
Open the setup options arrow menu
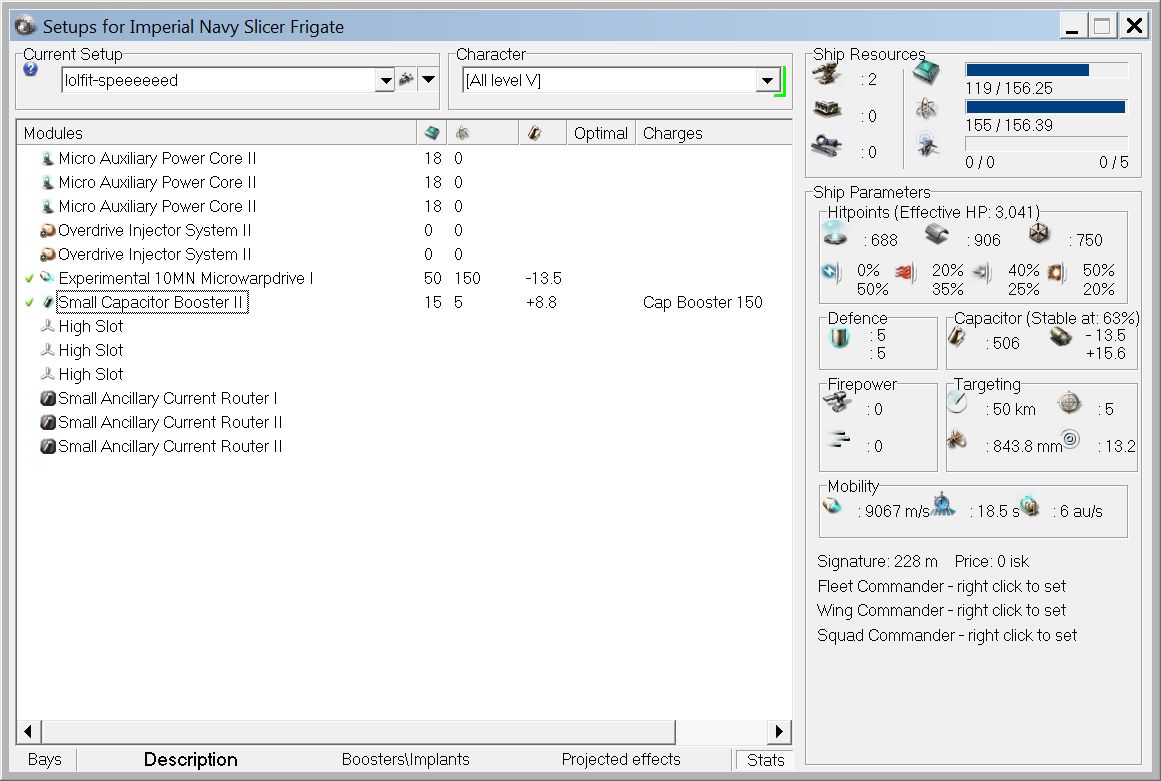point(428,80)
